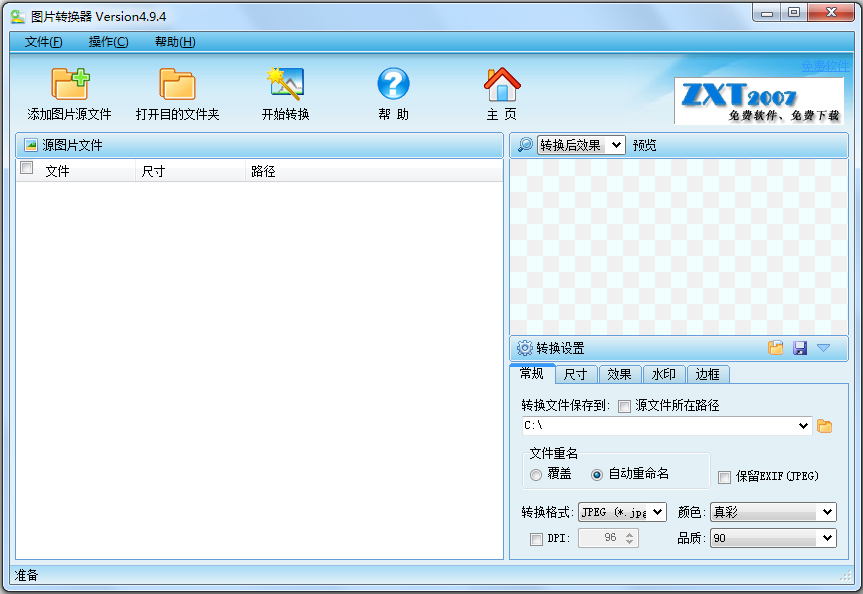
Task: Browse for output folder with the folder icon
Action: [x=824, y=426]
